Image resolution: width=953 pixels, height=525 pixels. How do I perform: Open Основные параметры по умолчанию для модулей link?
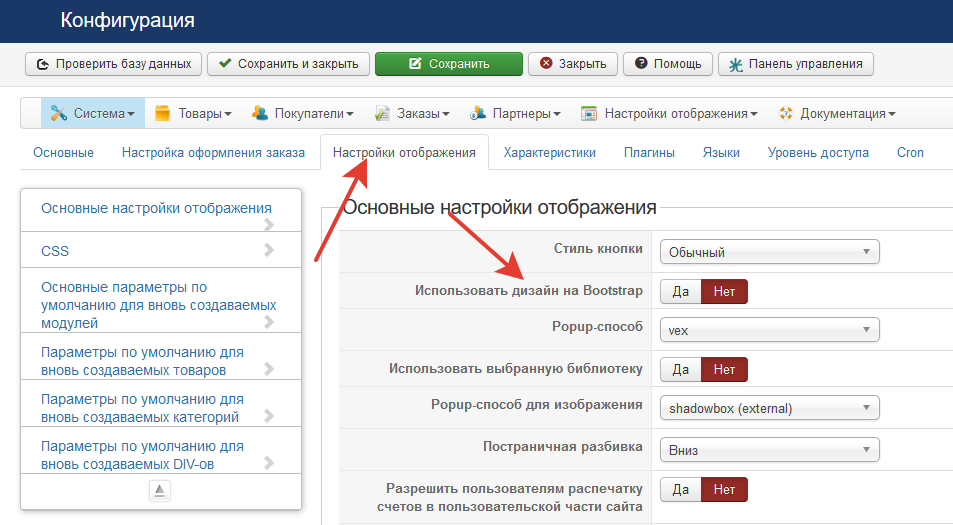(159, 305)
